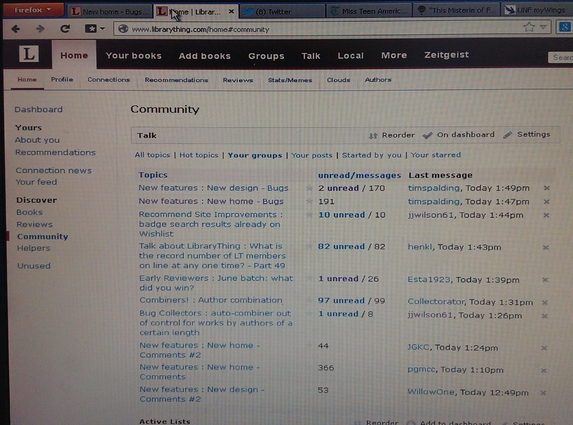Select the Connections sub-tab

tap(109, 80)
